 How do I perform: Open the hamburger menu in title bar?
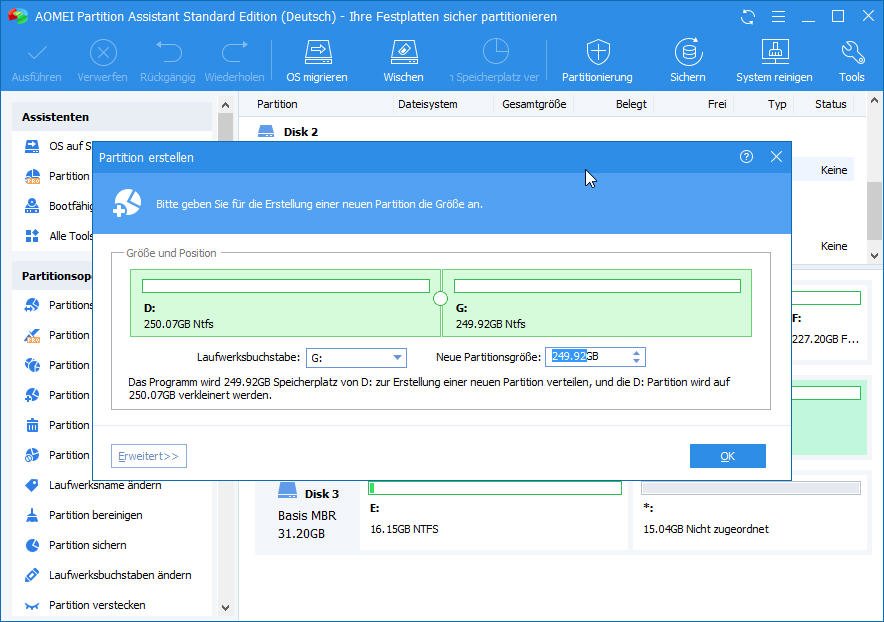778,17
